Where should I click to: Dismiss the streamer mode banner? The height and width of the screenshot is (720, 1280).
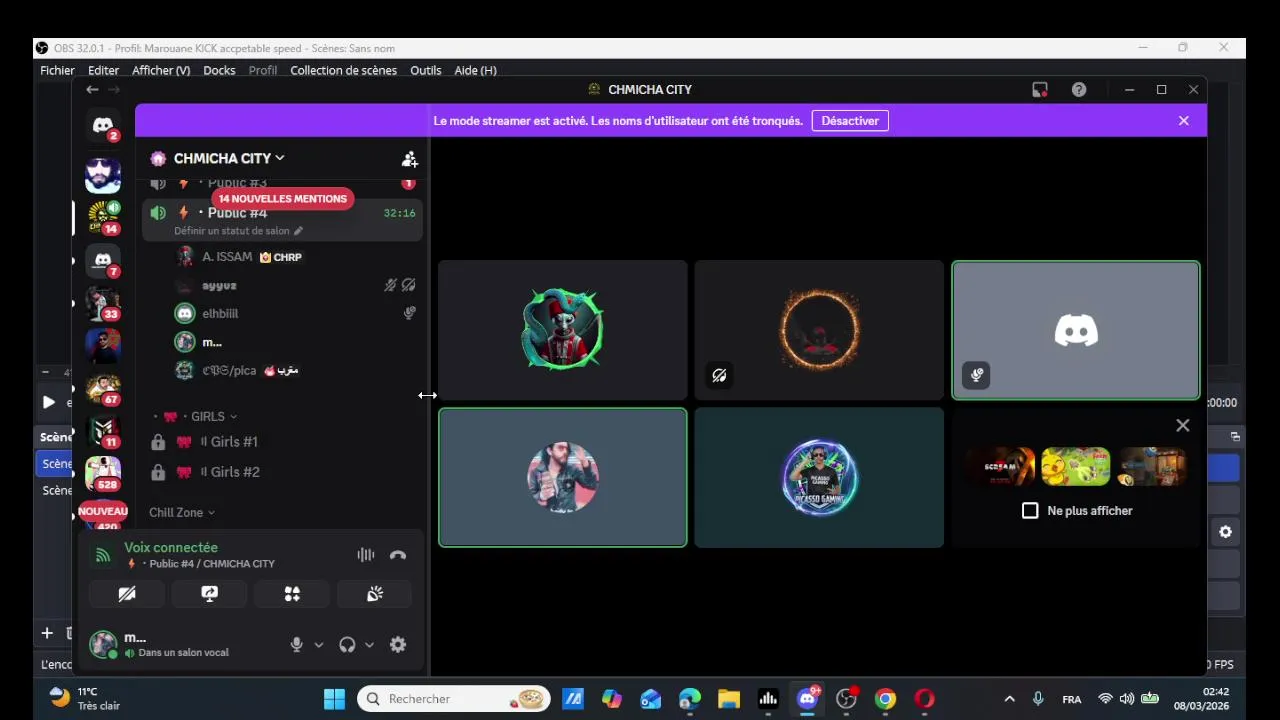click(x=1184, y=121)
